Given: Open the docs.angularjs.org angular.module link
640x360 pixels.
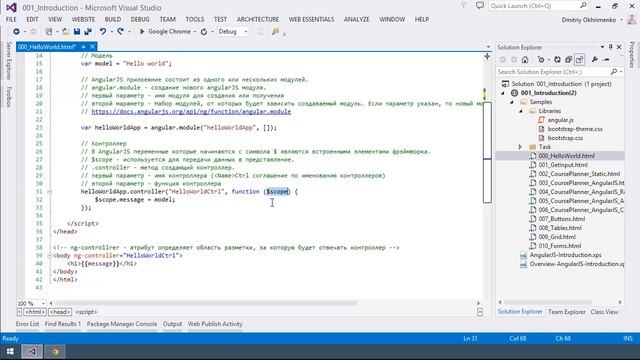Looking at the screenshot, I should [191, 111].
